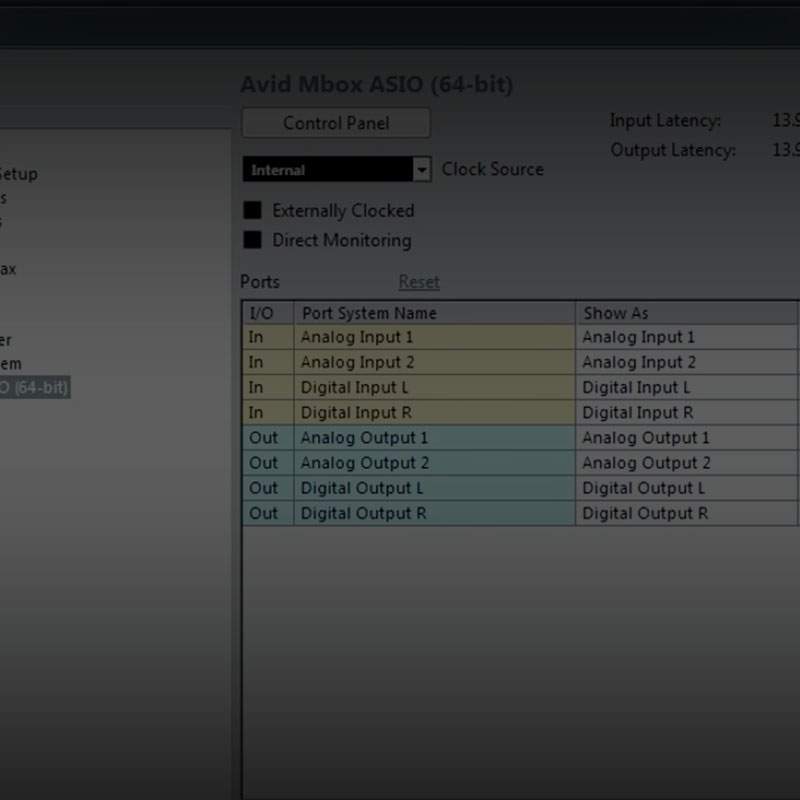Click the Show As column header
Screen dimensions: 800x800
pos(687,313)
